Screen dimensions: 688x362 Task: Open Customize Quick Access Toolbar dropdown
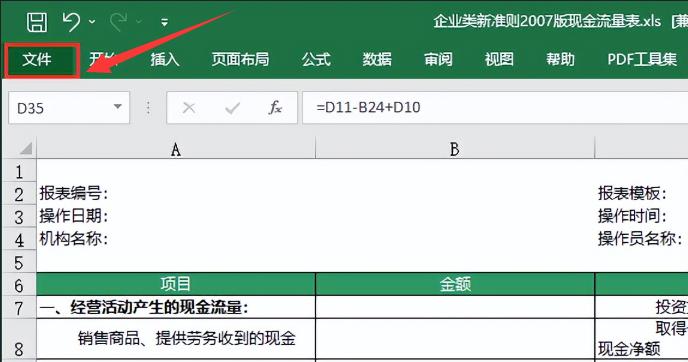click(x=165, y=22)
